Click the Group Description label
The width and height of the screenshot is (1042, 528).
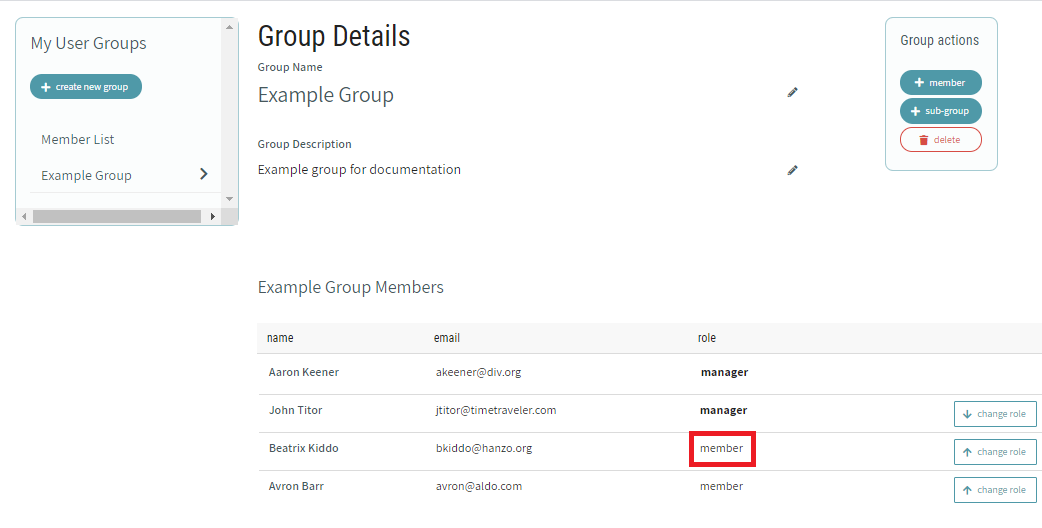(305, 144)
